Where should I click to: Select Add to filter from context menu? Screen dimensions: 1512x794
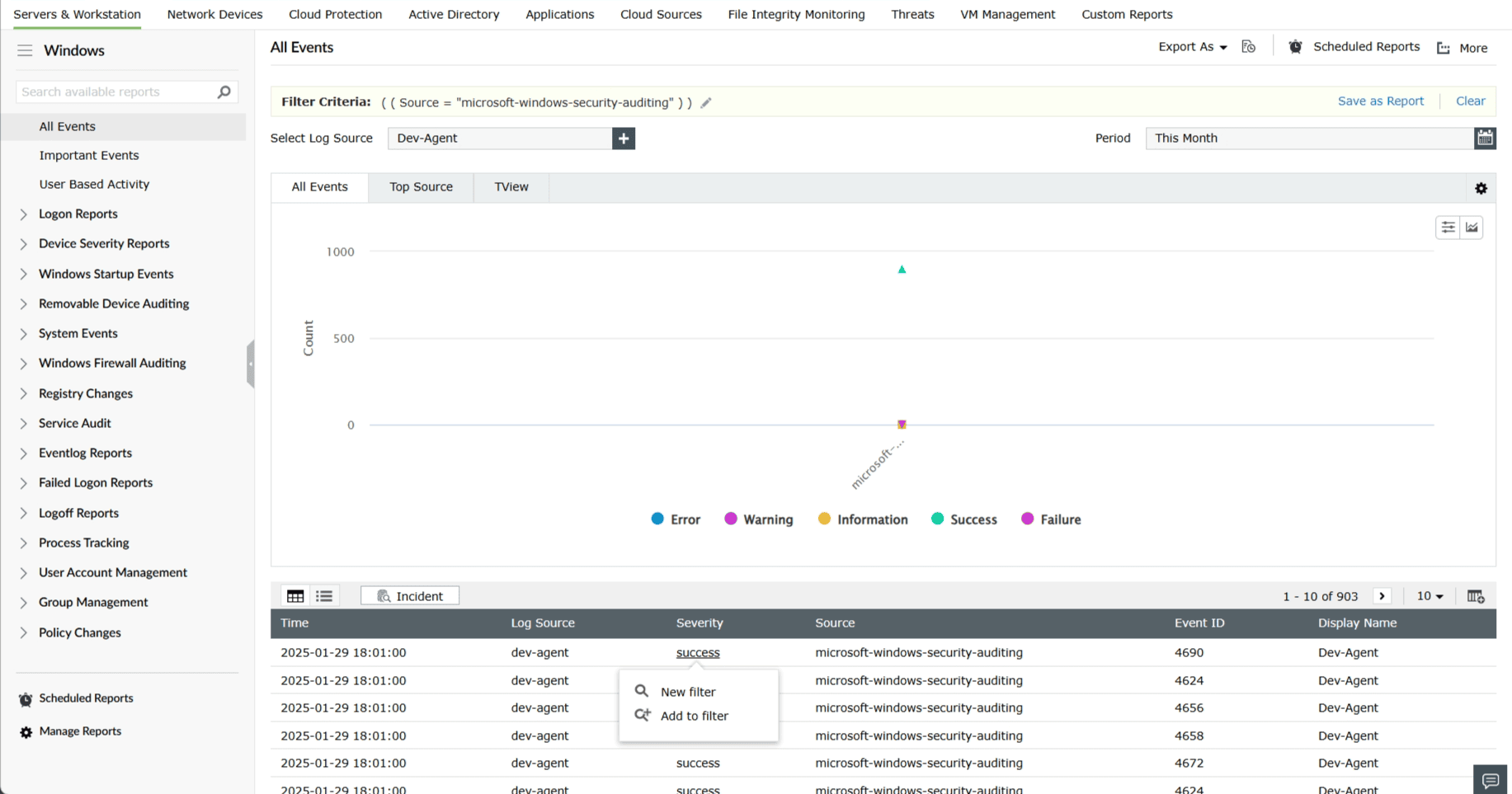(x=693, y=716)
